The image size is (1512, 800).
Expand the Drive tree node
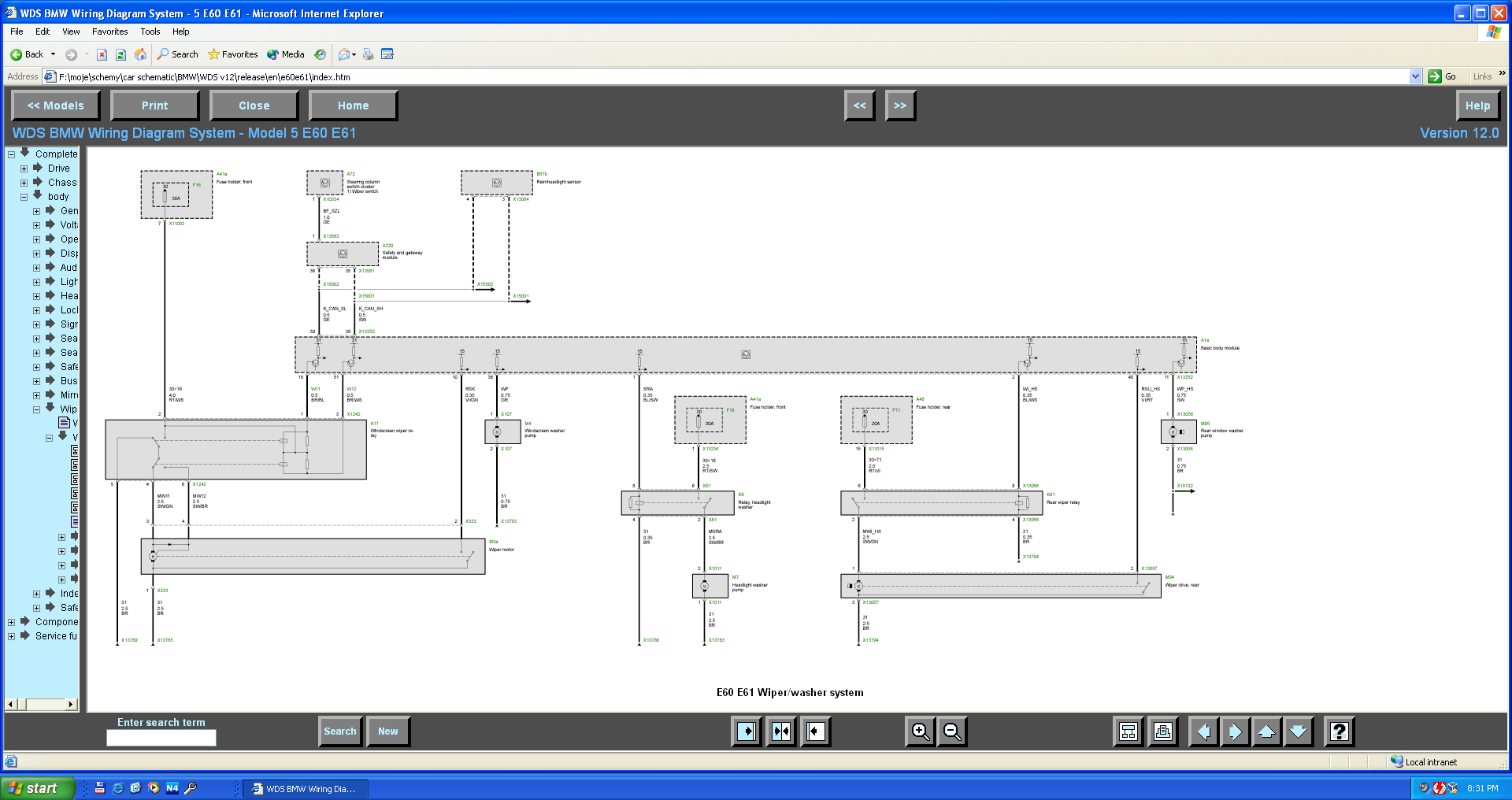point(24,169)
